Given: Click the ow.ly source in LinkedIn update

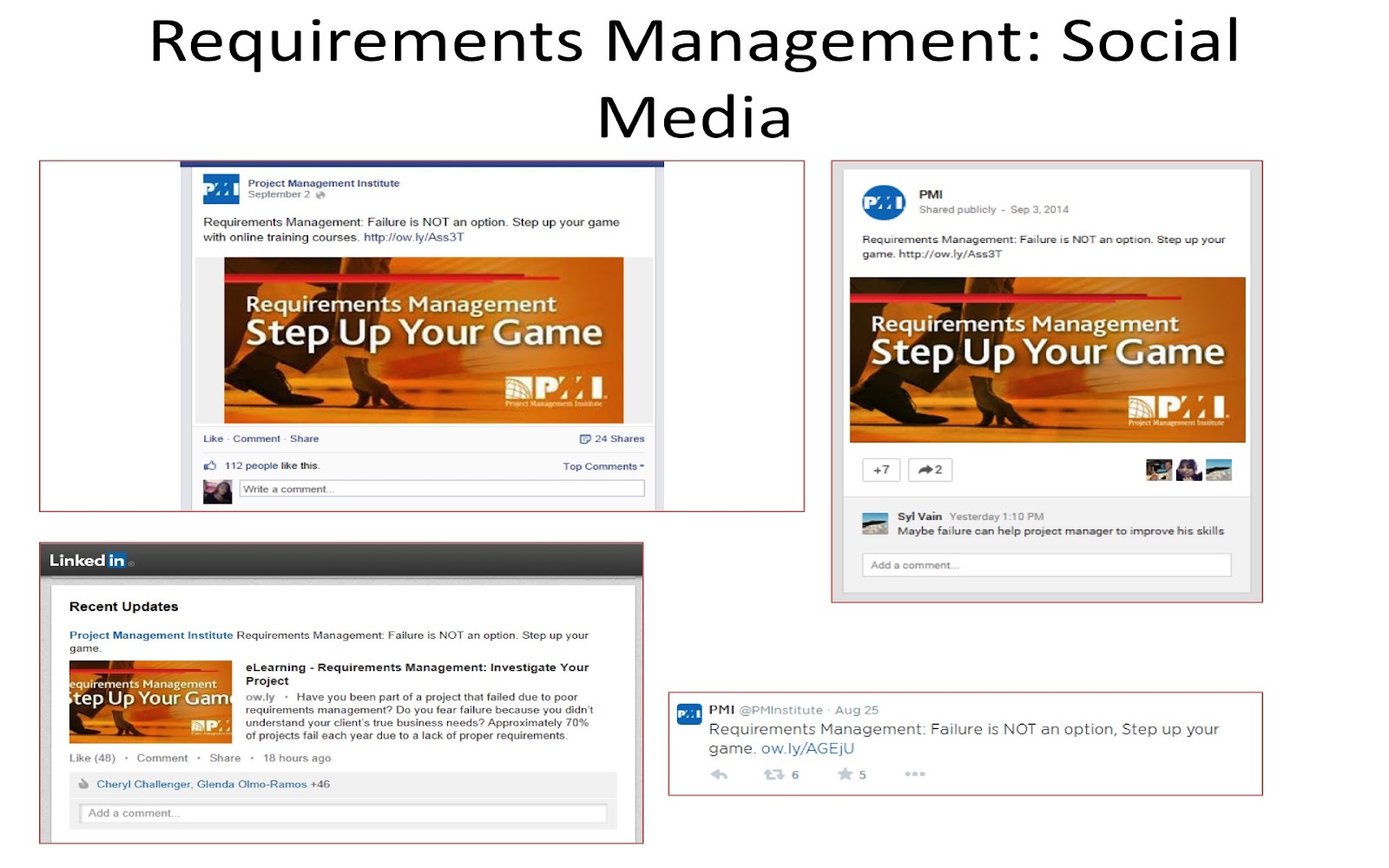Looking at the screenshot, I should [x=260, y=697].
